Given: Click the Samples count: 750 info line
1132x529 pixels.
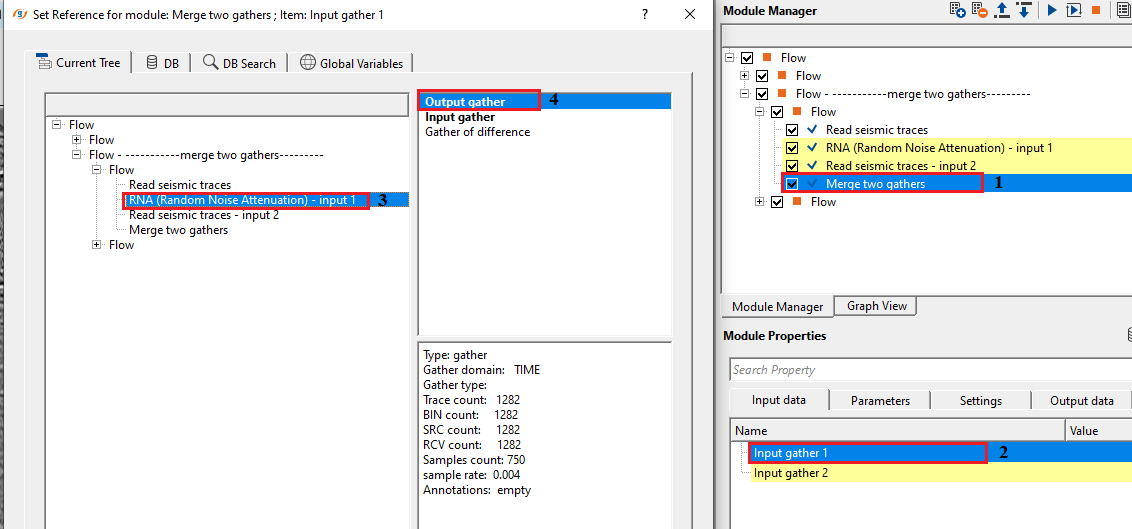Looking at the screenshot, I should [474, 460].
